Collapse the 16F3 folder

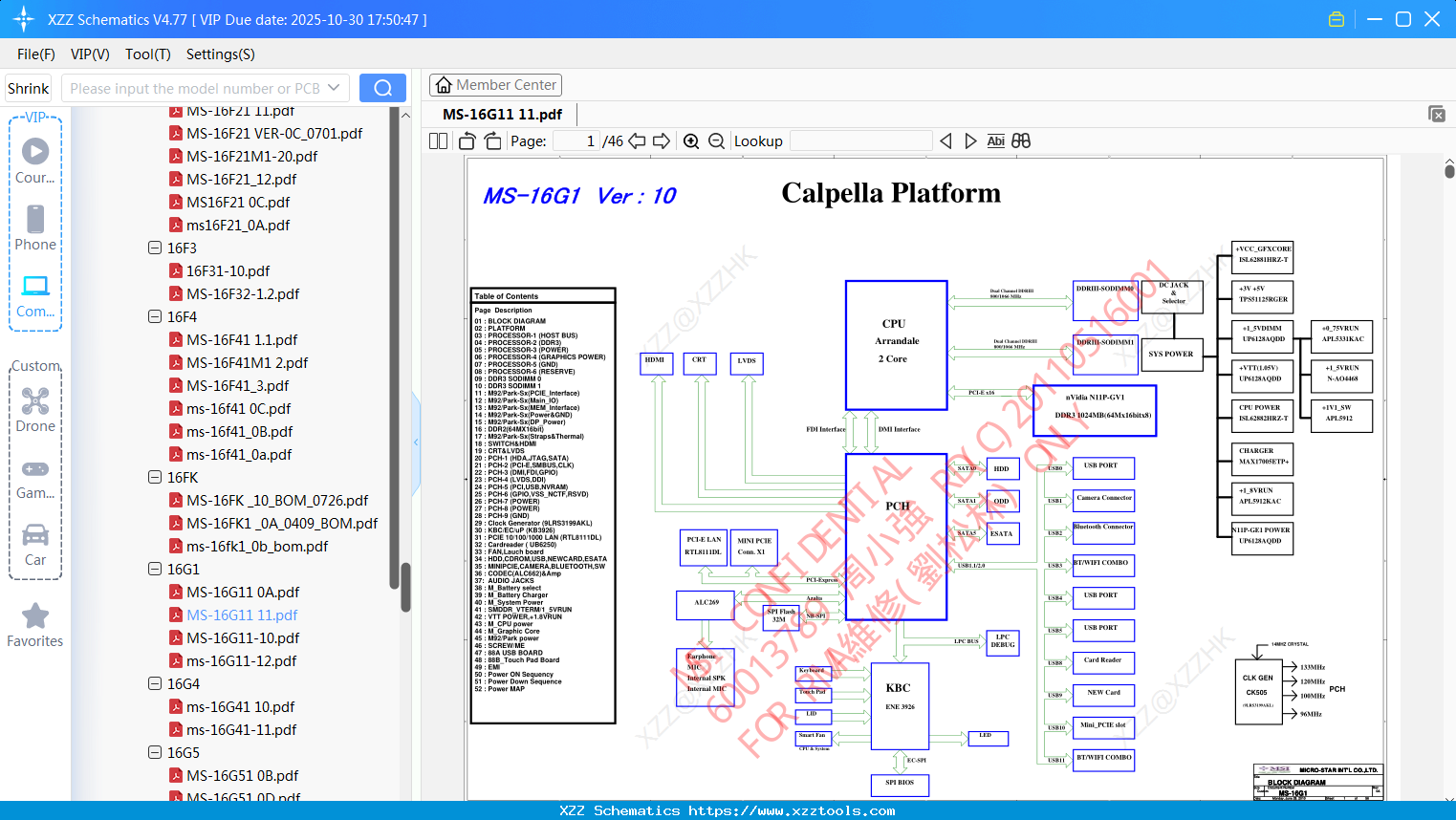pyautogui.click(x=155, y=248)
